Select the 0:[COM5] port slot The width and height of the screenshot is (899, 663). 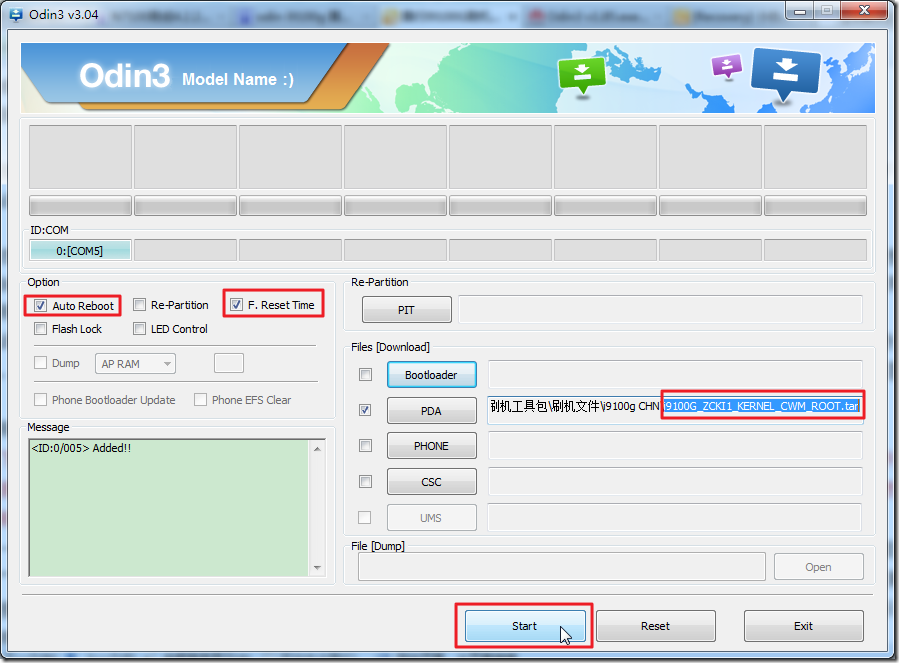[80, 251]
